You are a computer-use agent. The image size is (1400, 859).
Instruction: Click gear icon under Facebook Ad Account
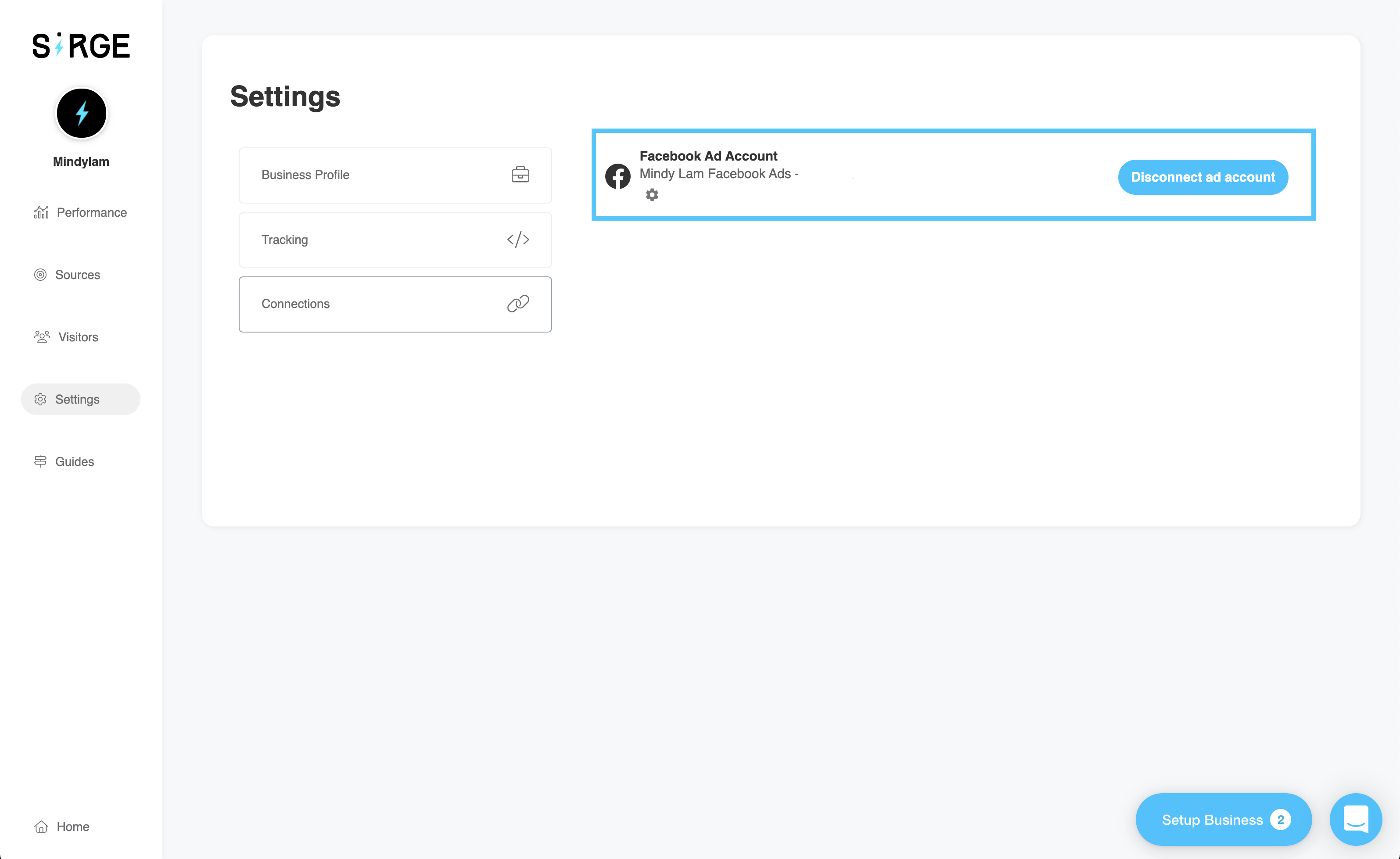pyautogui.click(x=652, y=195)
